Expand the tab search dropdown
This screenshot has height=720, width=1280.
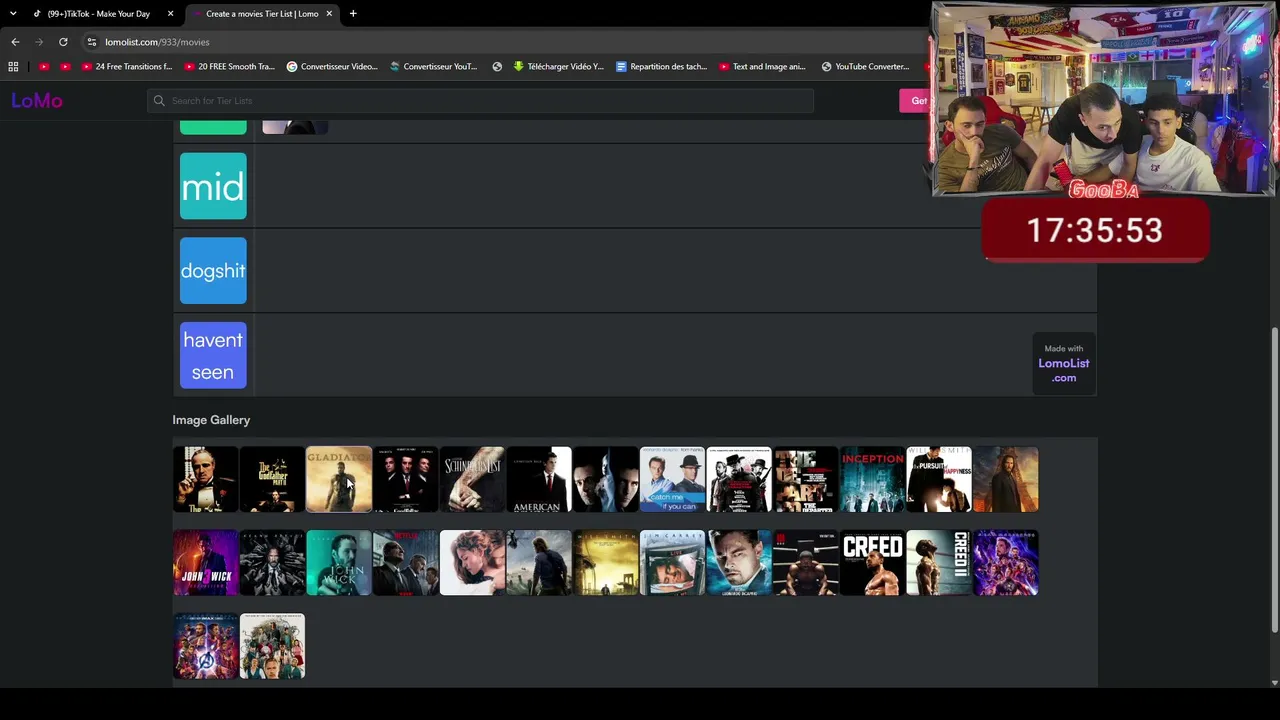pos(13,14)
